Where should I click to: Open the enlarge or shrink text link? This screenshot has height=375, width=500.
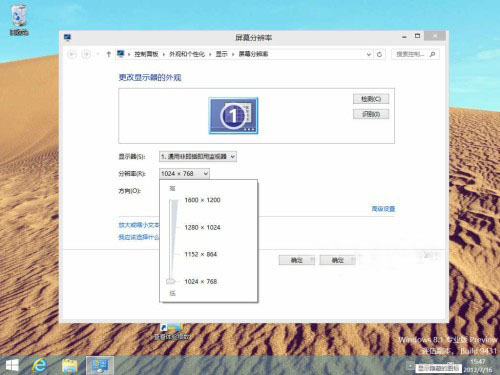[x=139, y=225]
